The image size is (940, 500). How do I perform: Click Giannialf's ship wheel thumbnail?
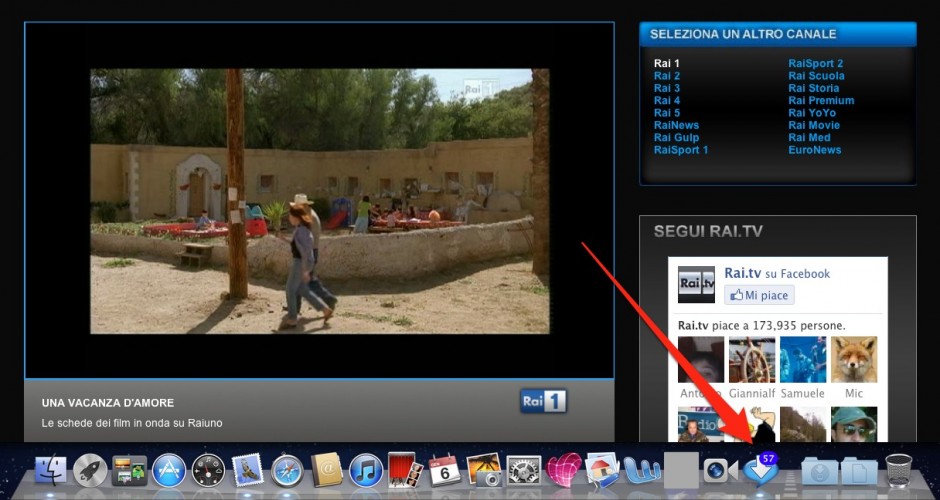point(752,360)
